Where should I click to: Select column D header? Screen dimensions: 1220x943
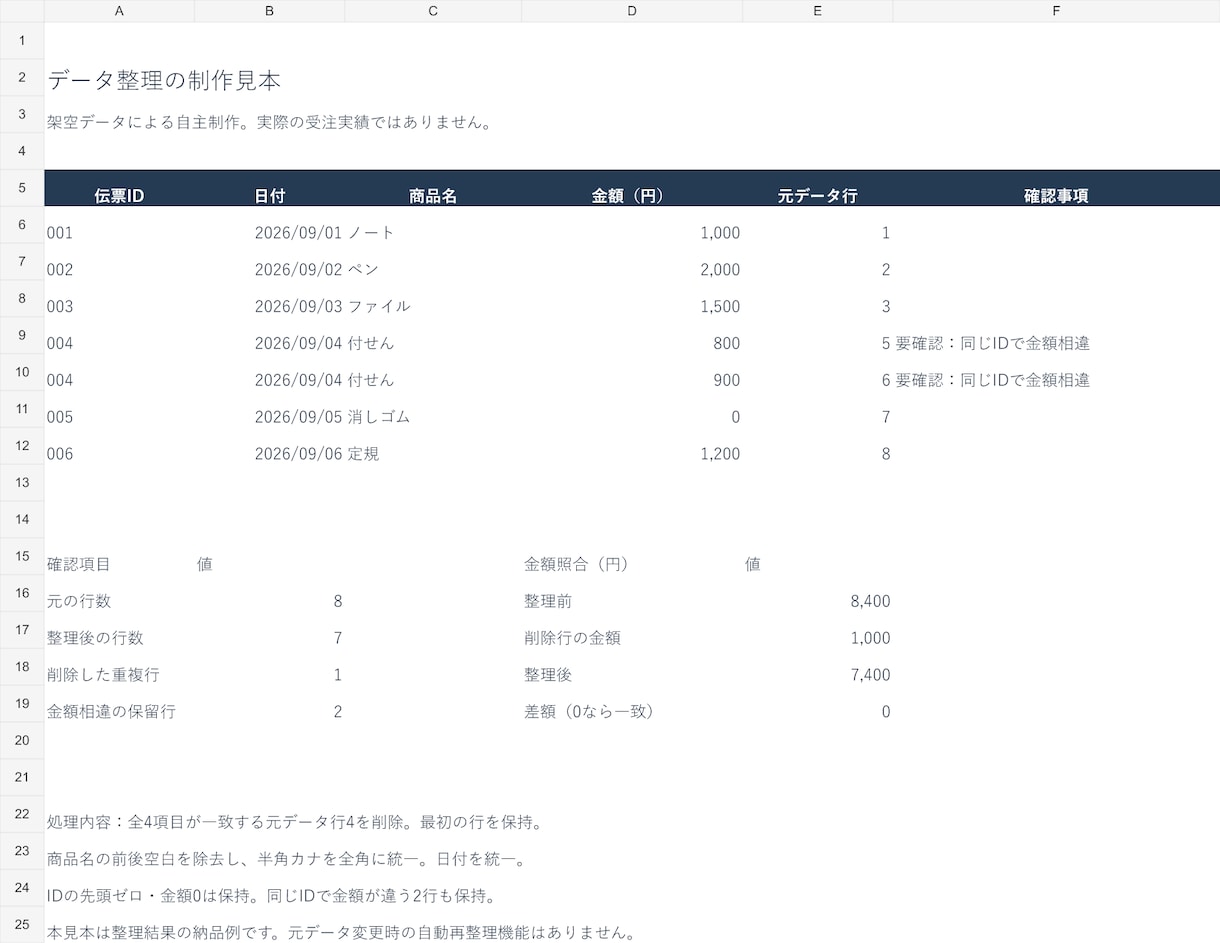[x=632, y=11]
